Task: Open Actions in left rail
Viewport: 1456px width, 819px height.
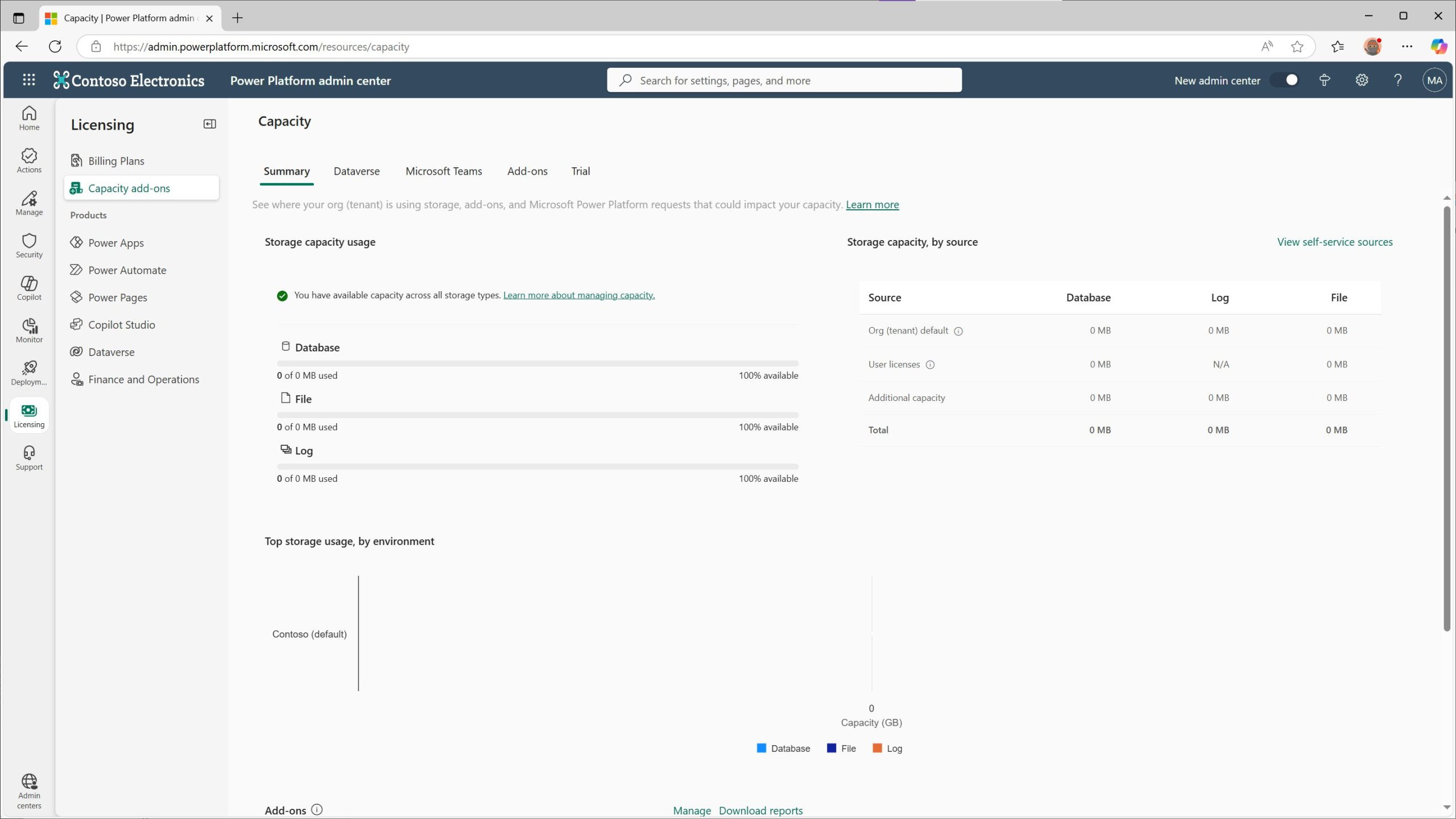Action: (29, 161)
